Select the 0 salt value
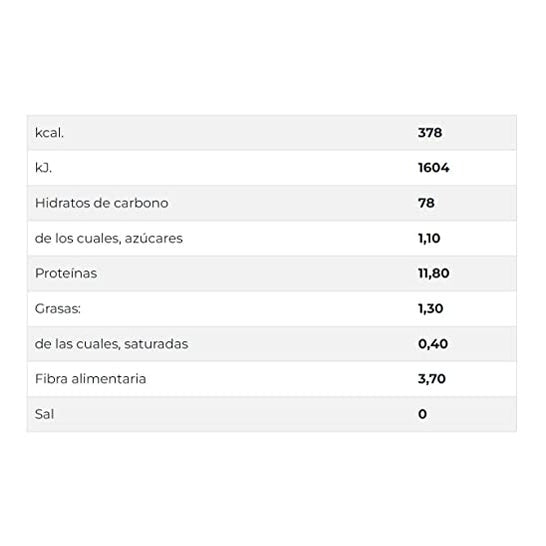Screen dimensions: 546x546 point(422,414)
